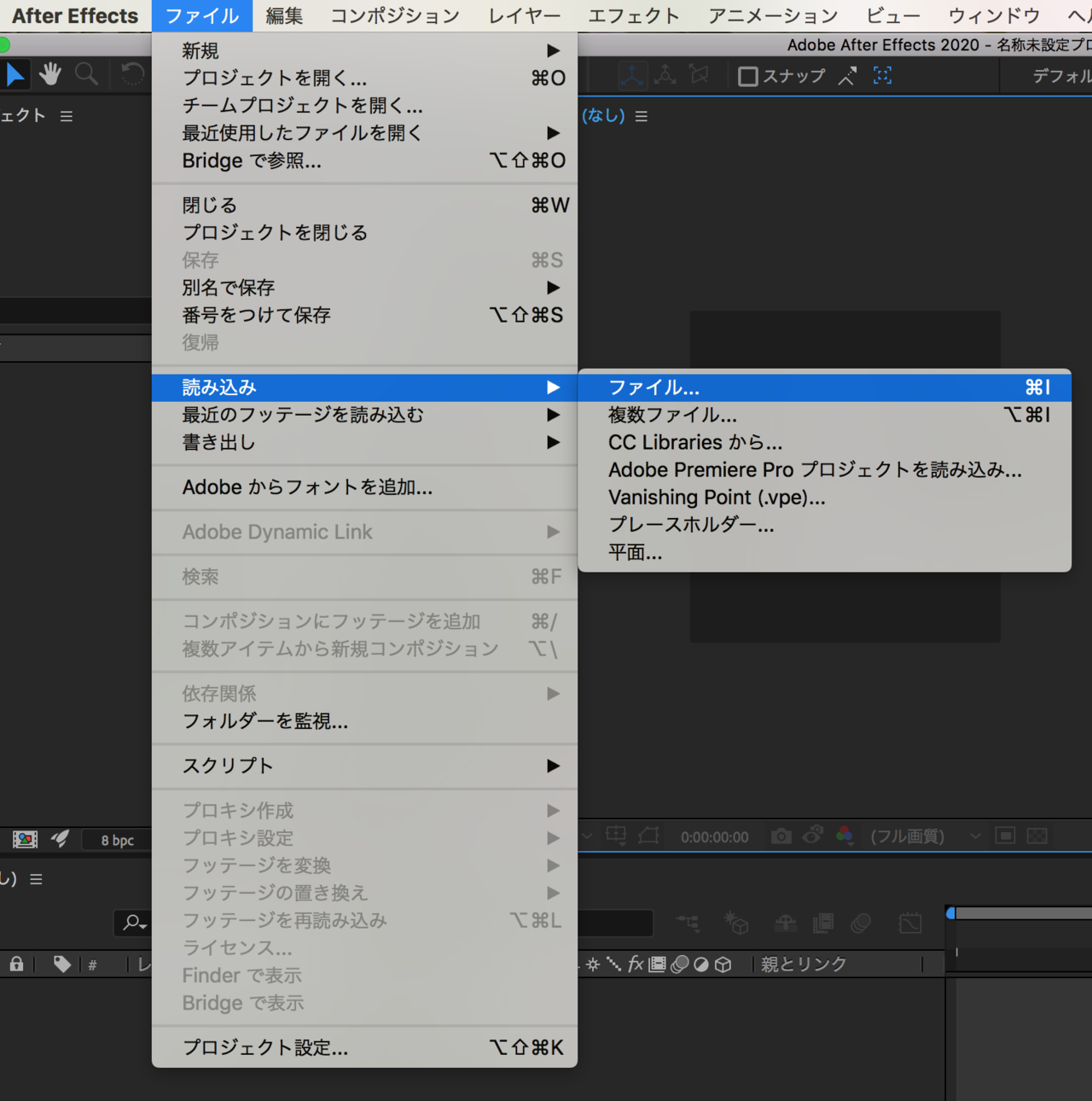
Task: Click the adjustment layer half-circle icon
Action: click(701, 964)
